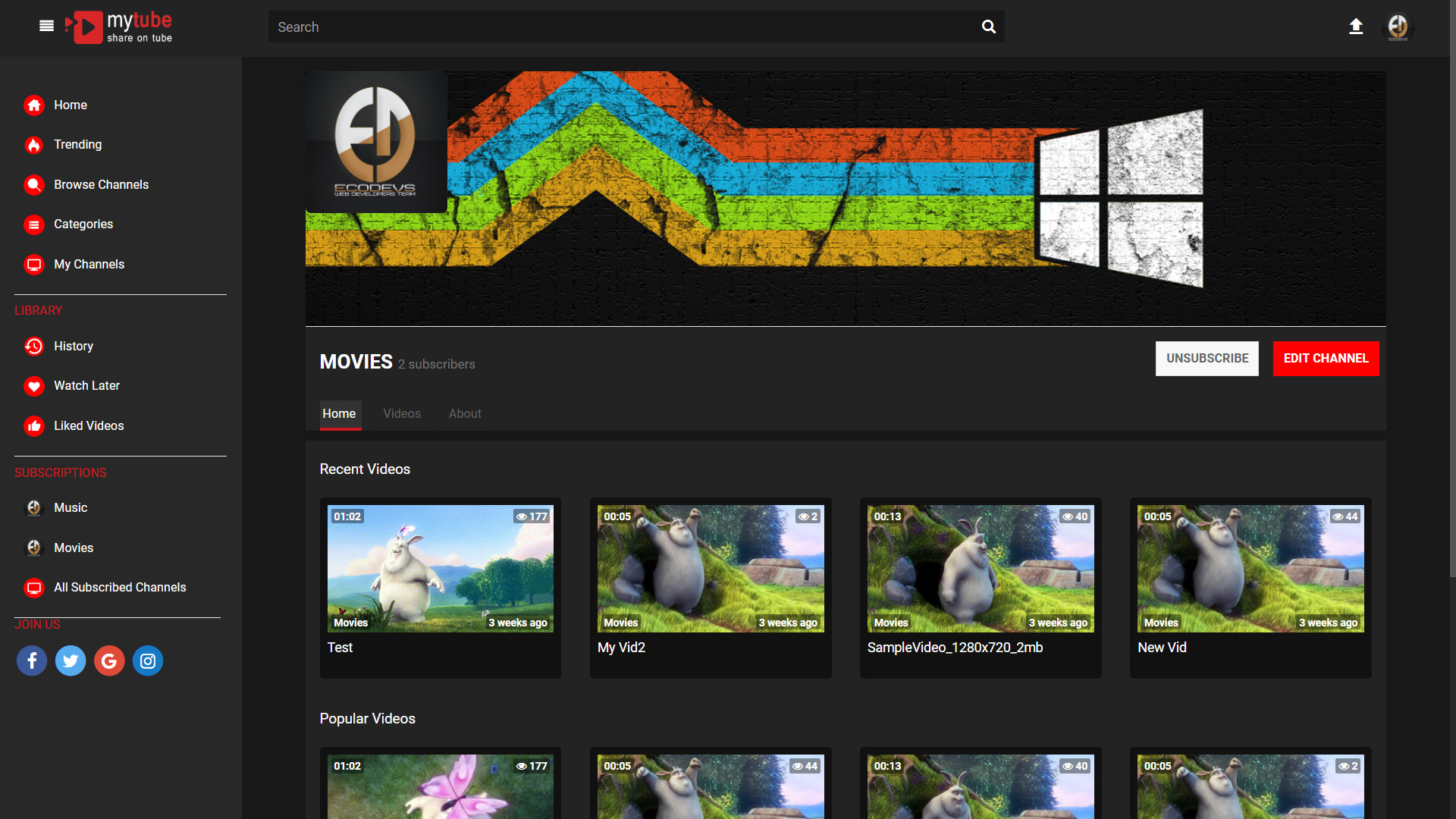Open first Popular Videos butterfly thumbnail
This screenshot has width=1456, height=819.
coord(441,786)
